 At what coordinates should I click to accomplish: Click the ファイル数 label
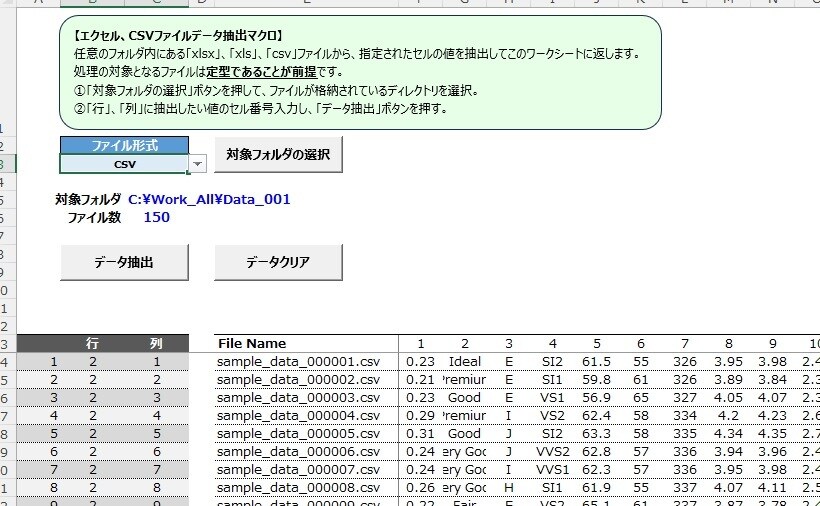pos(94,217)
